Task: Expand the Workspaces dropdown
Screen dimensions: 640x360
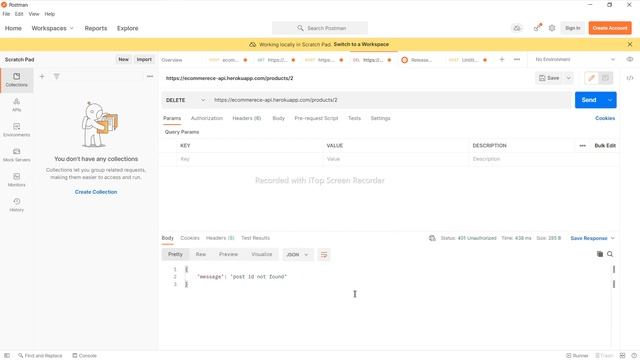Action: 52,28
